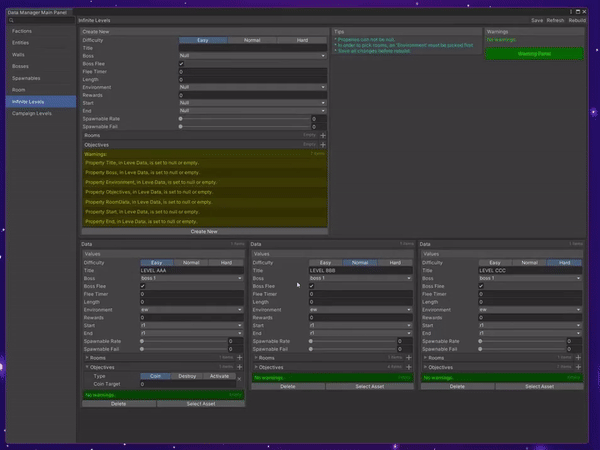Click Select Asset for LEVEL CCC
Image resolution: width=600 pixels, height=450 pixels.
point(540,386)
